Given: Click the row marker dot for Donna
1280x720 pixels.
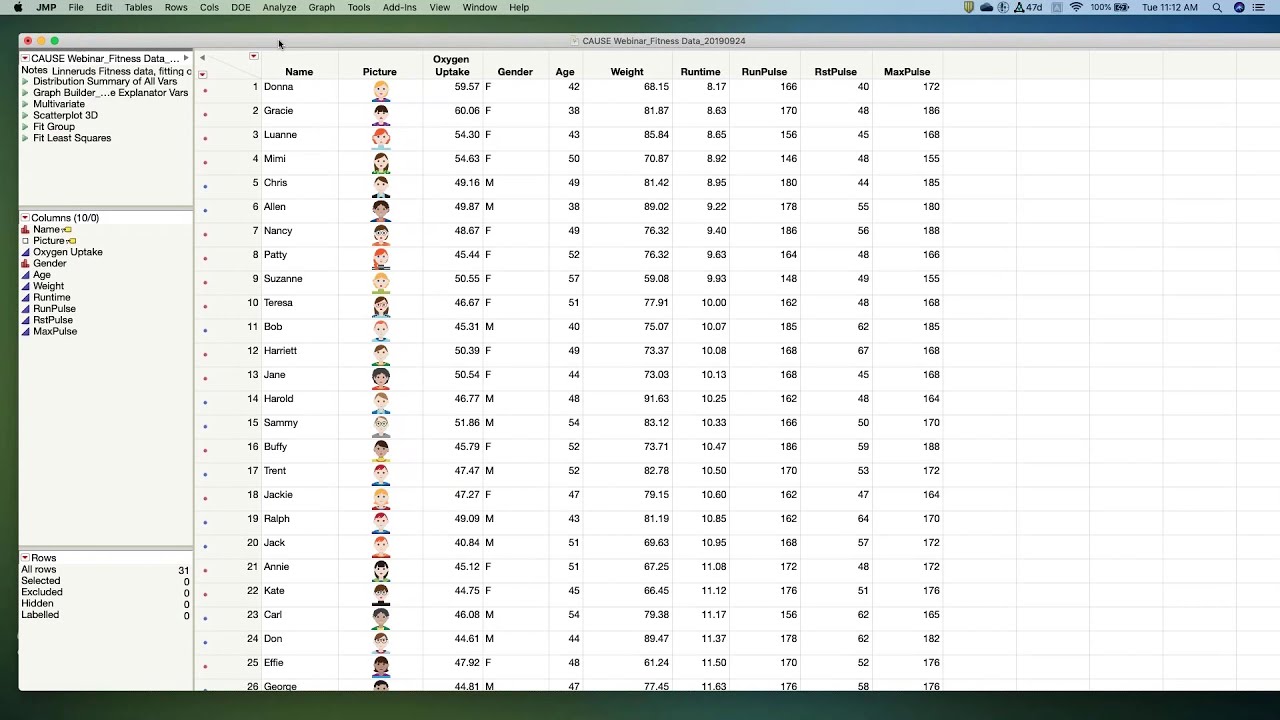Looking at the screenshot, I should click(x=205, y=90).
